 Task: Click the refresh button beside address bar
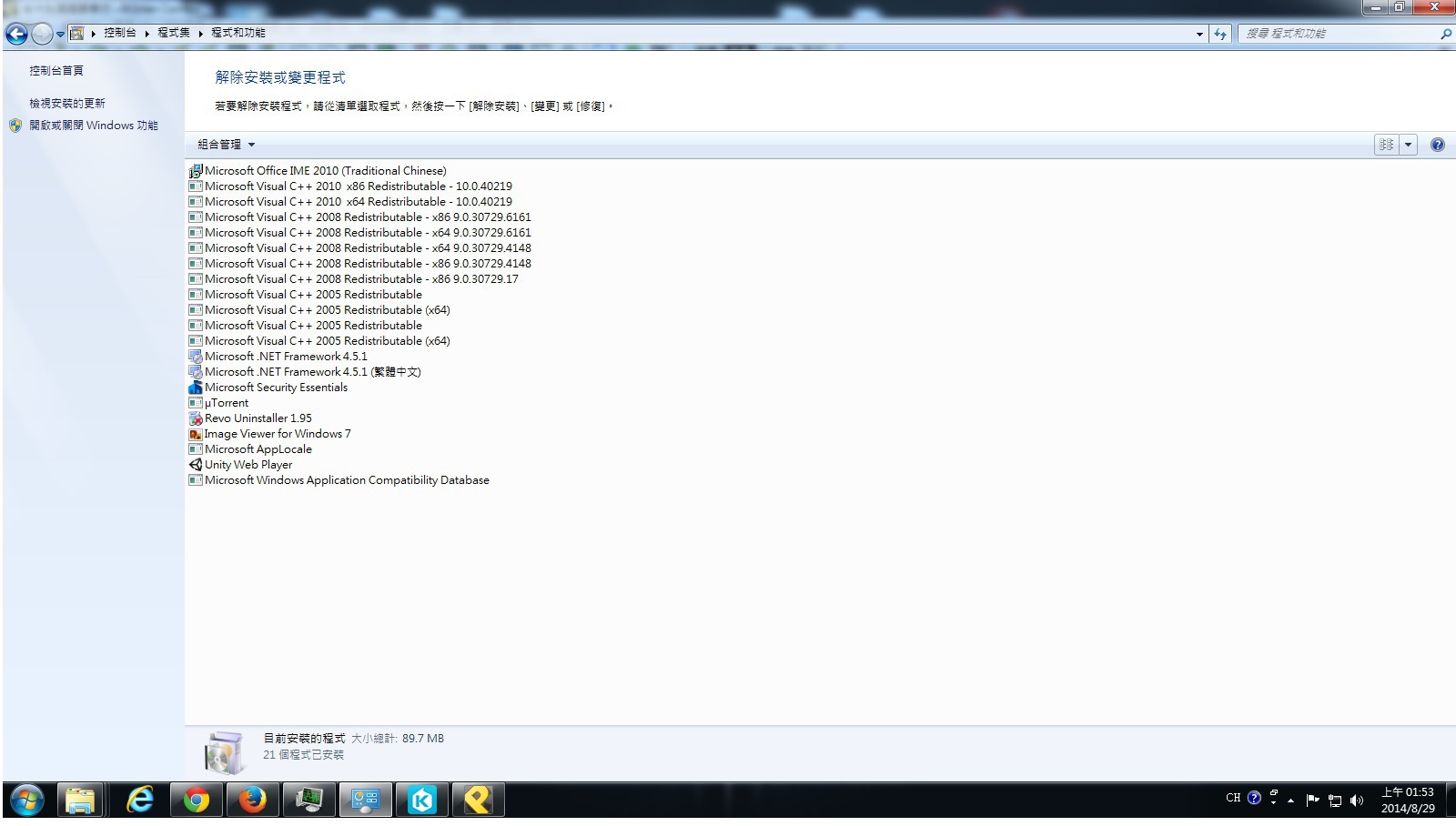tap(1220, 34)
